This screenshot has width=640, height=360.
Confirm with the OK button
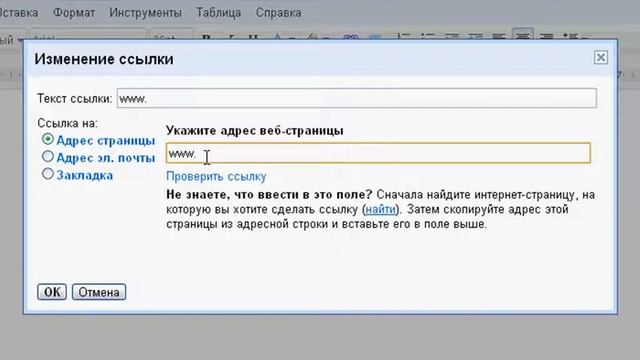point(52,292)
